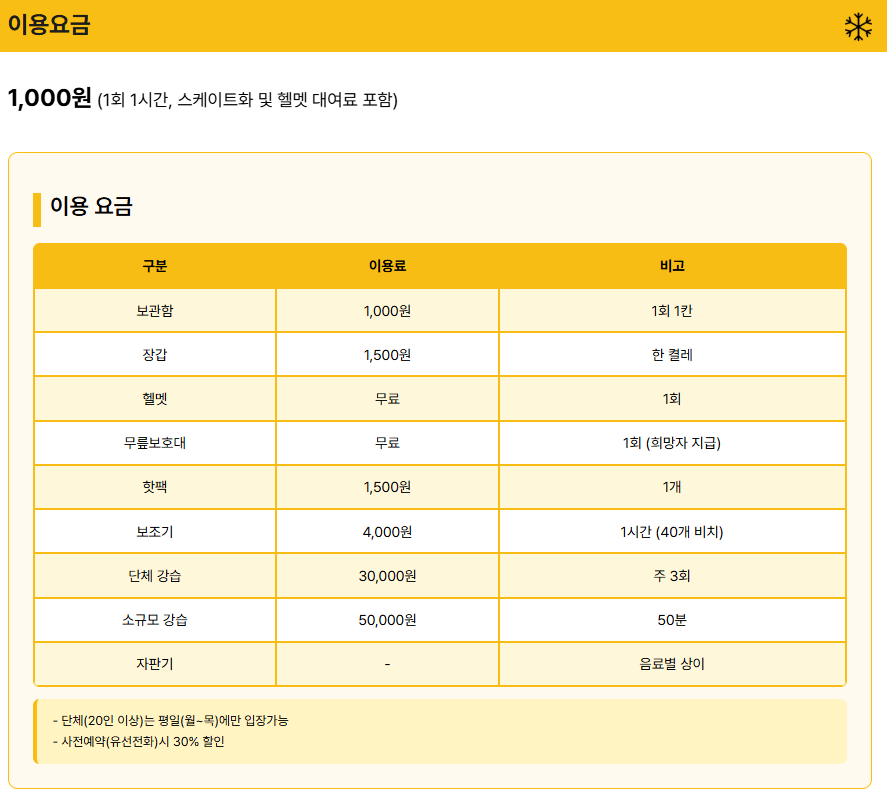Click the 보조기 price 4,000원
The height and width of the screenshot is (795, 887).
(x=386, y=531)
